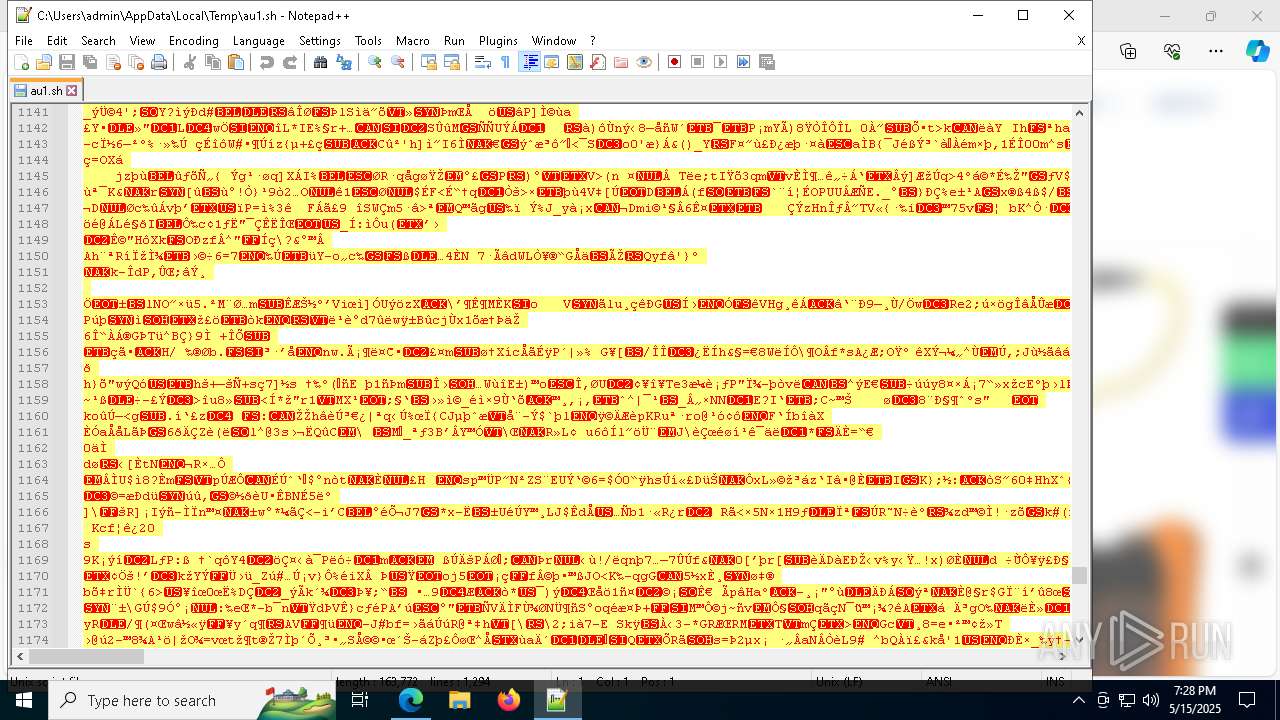The image size is (1280, 720).
Task: Expand the system tray hidden icons chevron
Action: pyautogui.click(x=1078, y=700)
